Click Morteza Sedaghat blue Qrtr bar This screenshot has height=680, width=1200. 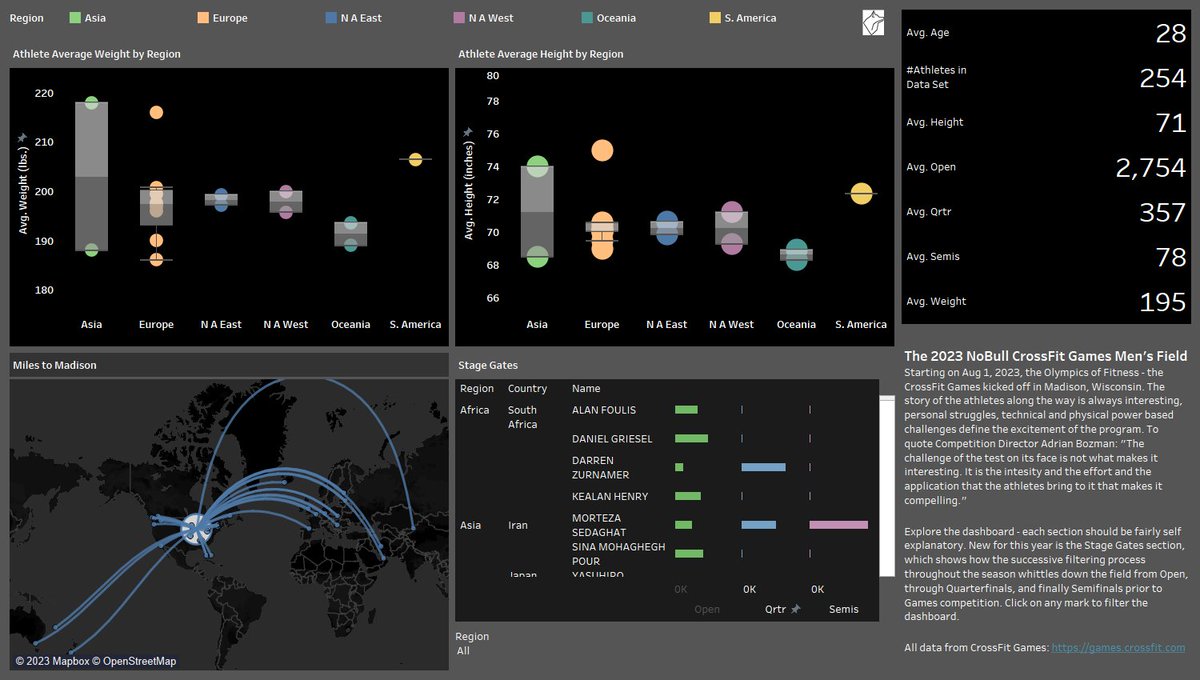pyautogui.click(x=758, y=525)
